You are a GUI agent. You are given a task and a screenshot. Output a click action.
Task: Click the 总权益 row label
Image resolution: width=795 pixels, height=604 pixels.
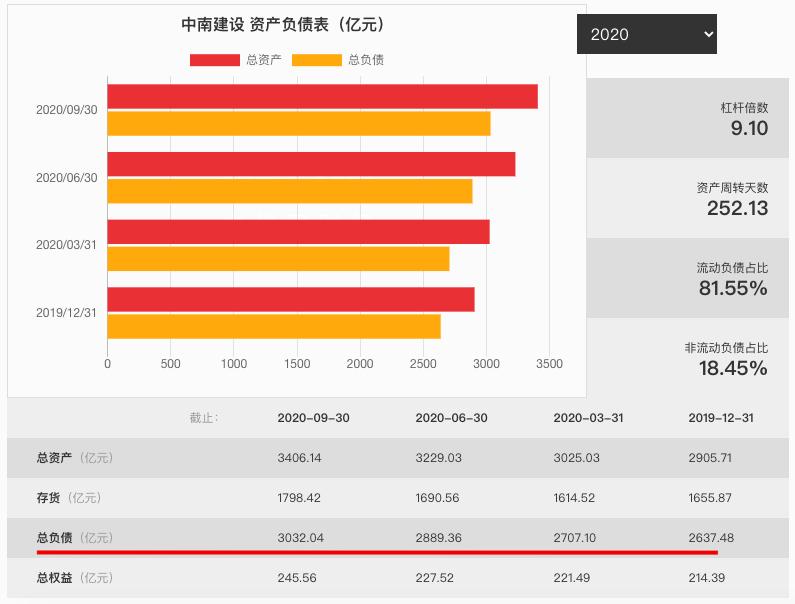click(75, 578)
